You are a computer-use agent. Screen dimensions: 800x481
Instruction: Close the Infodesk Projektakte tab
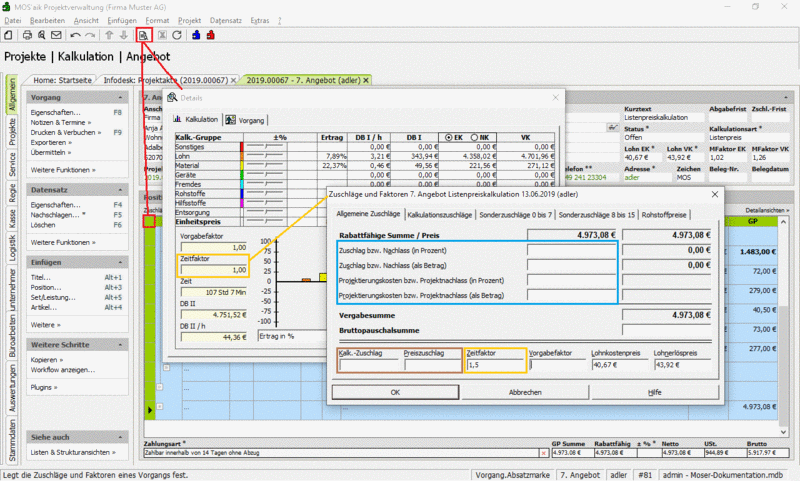pos(234,81)
